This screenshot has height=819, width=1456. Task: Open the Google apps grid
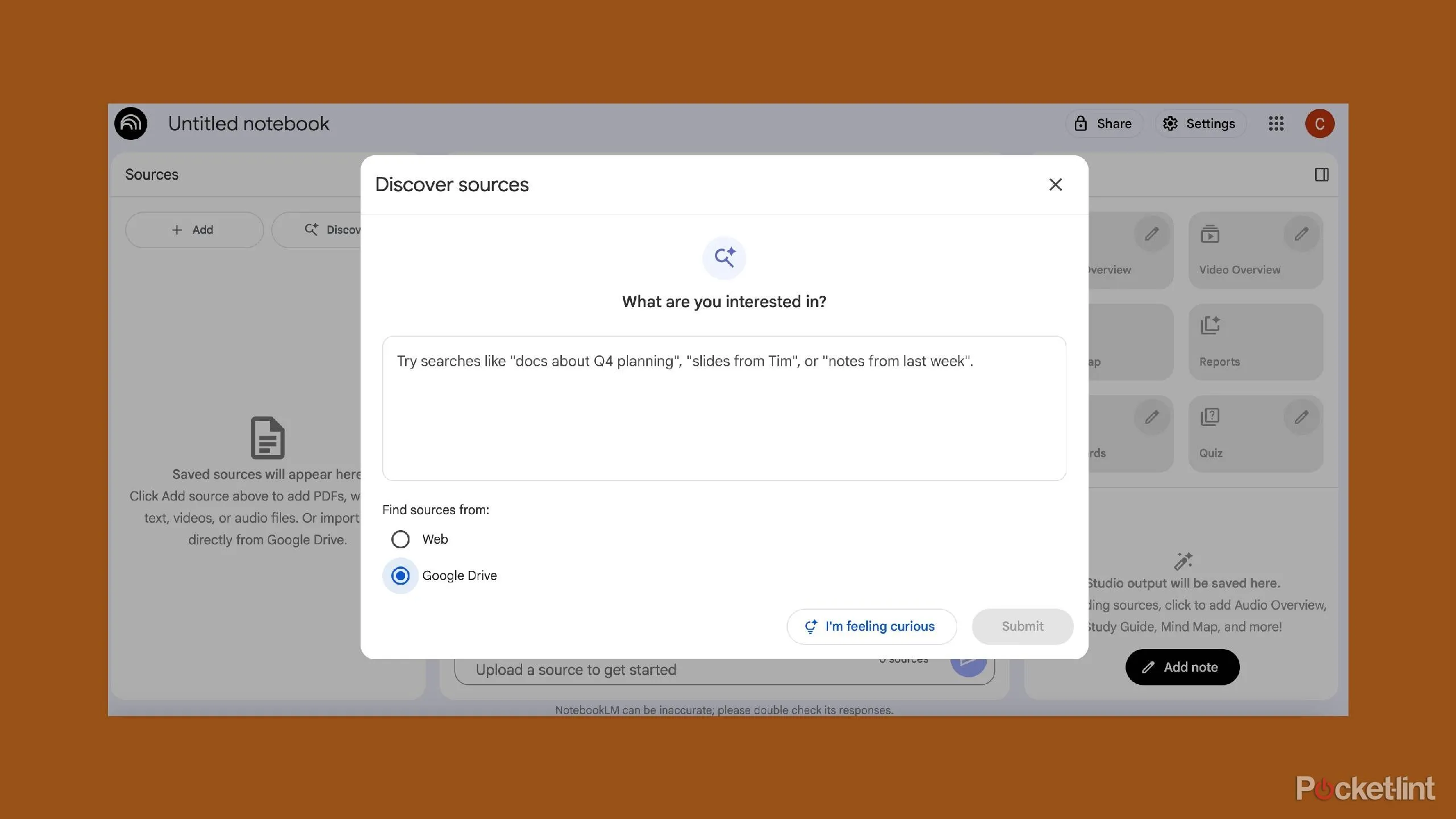click(1276, 123)
